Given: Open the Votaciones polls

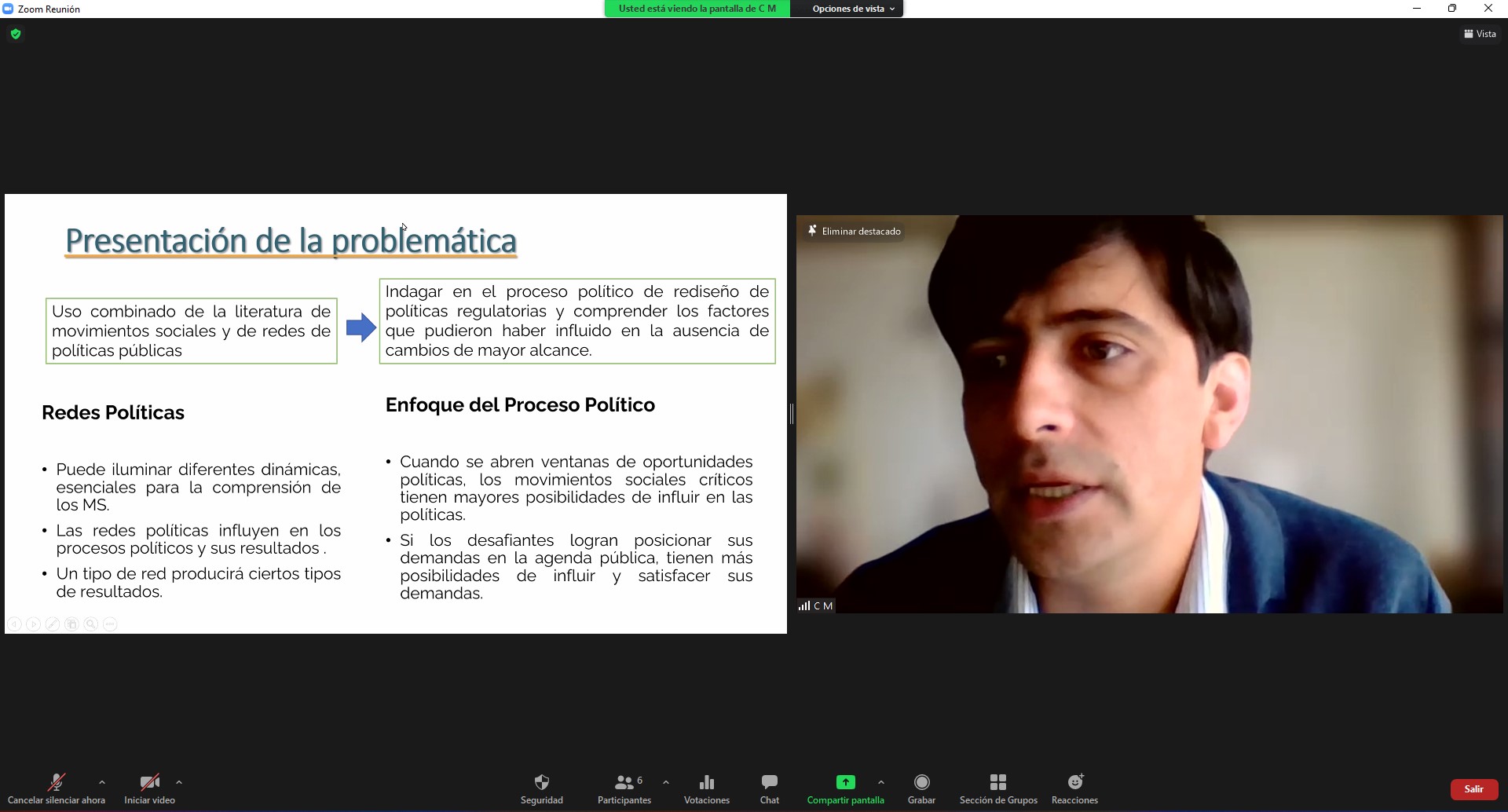Looking at the screenshot, I should pos(707,788).
